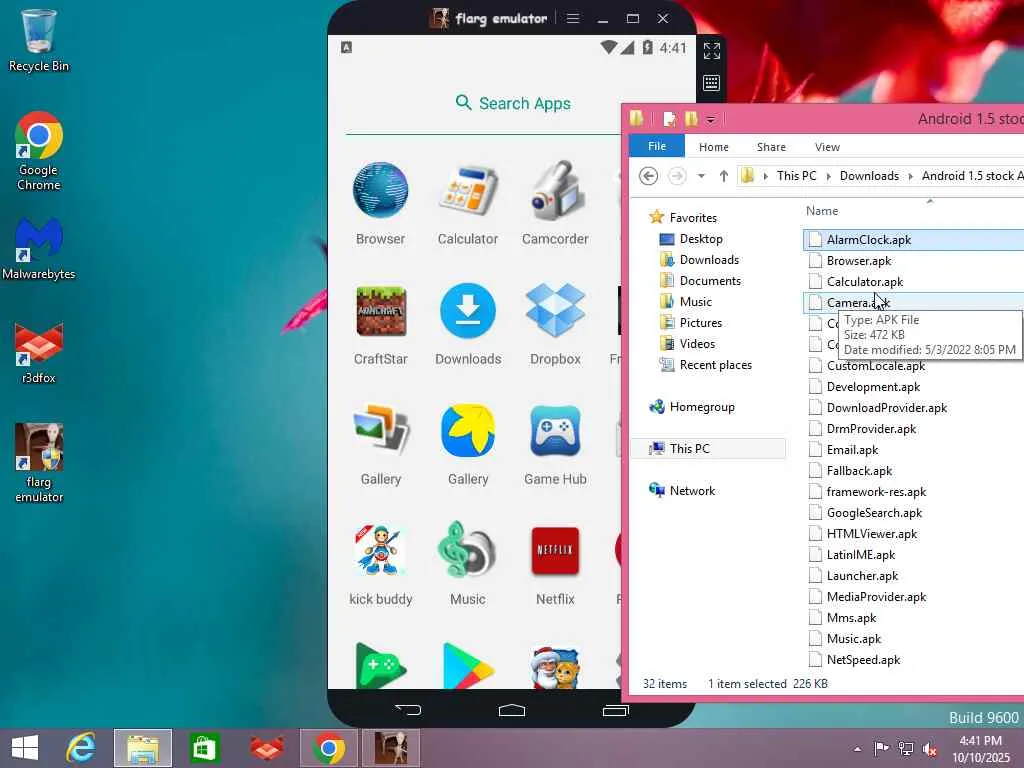
Task: Open Google Play Store icon
Action: point(468,666)
